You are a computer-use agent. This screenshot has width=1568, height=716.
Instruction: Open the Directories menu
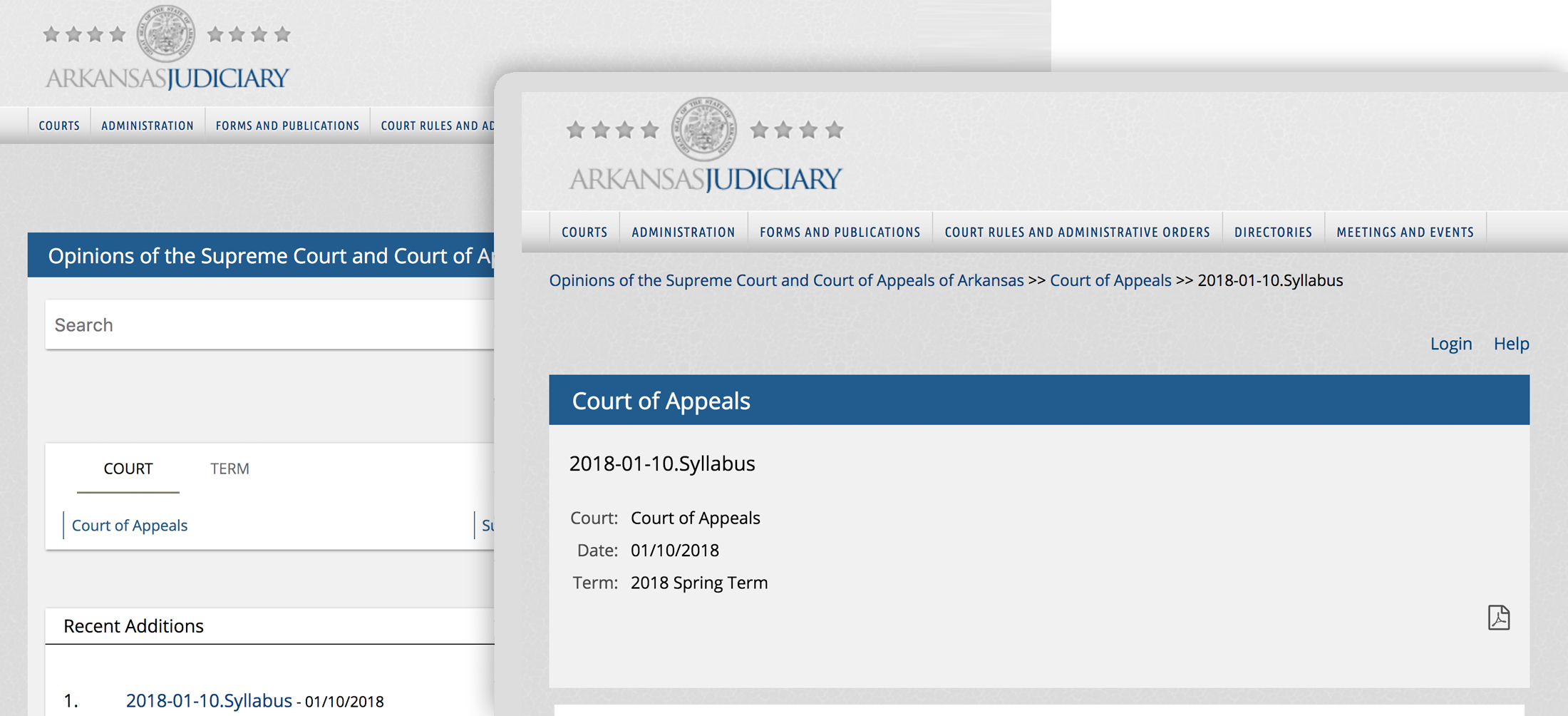click(1273, 232)
